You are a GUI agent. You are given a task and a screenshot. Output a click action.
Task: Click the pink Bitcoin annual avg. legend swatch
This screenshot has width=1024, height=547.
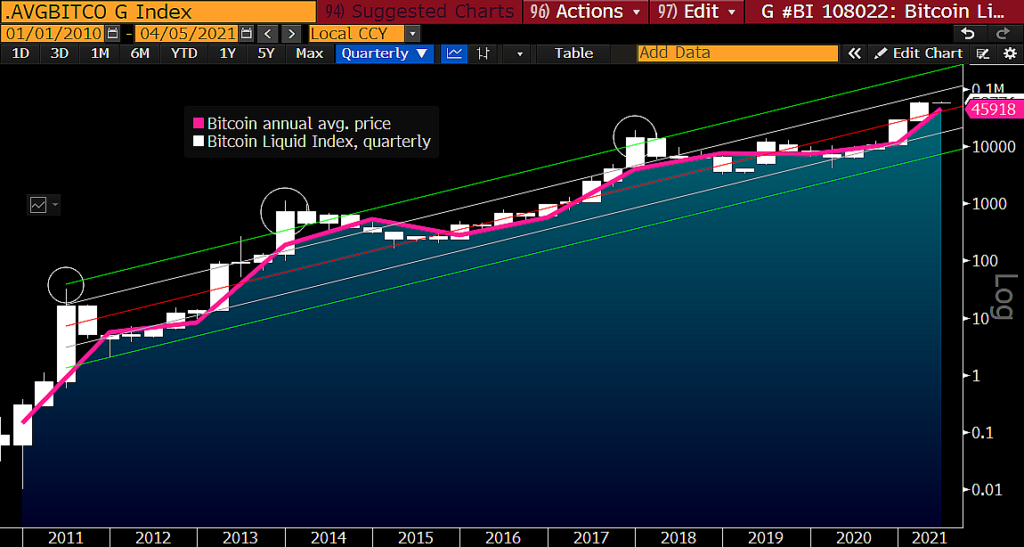[200, 123]
